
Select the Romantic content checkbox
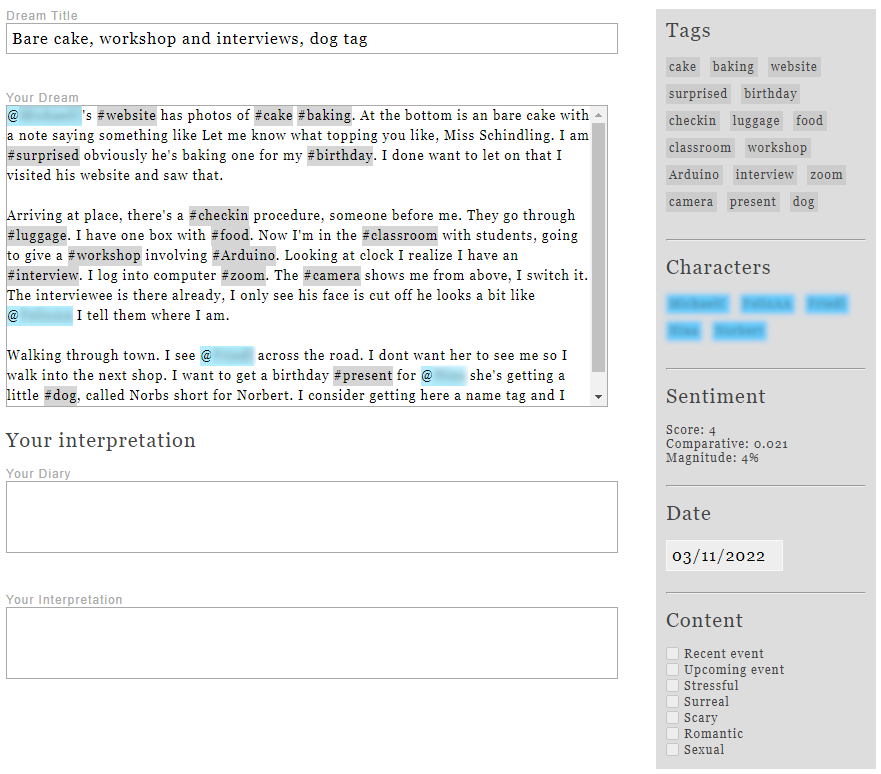click(x=673, y=734)
